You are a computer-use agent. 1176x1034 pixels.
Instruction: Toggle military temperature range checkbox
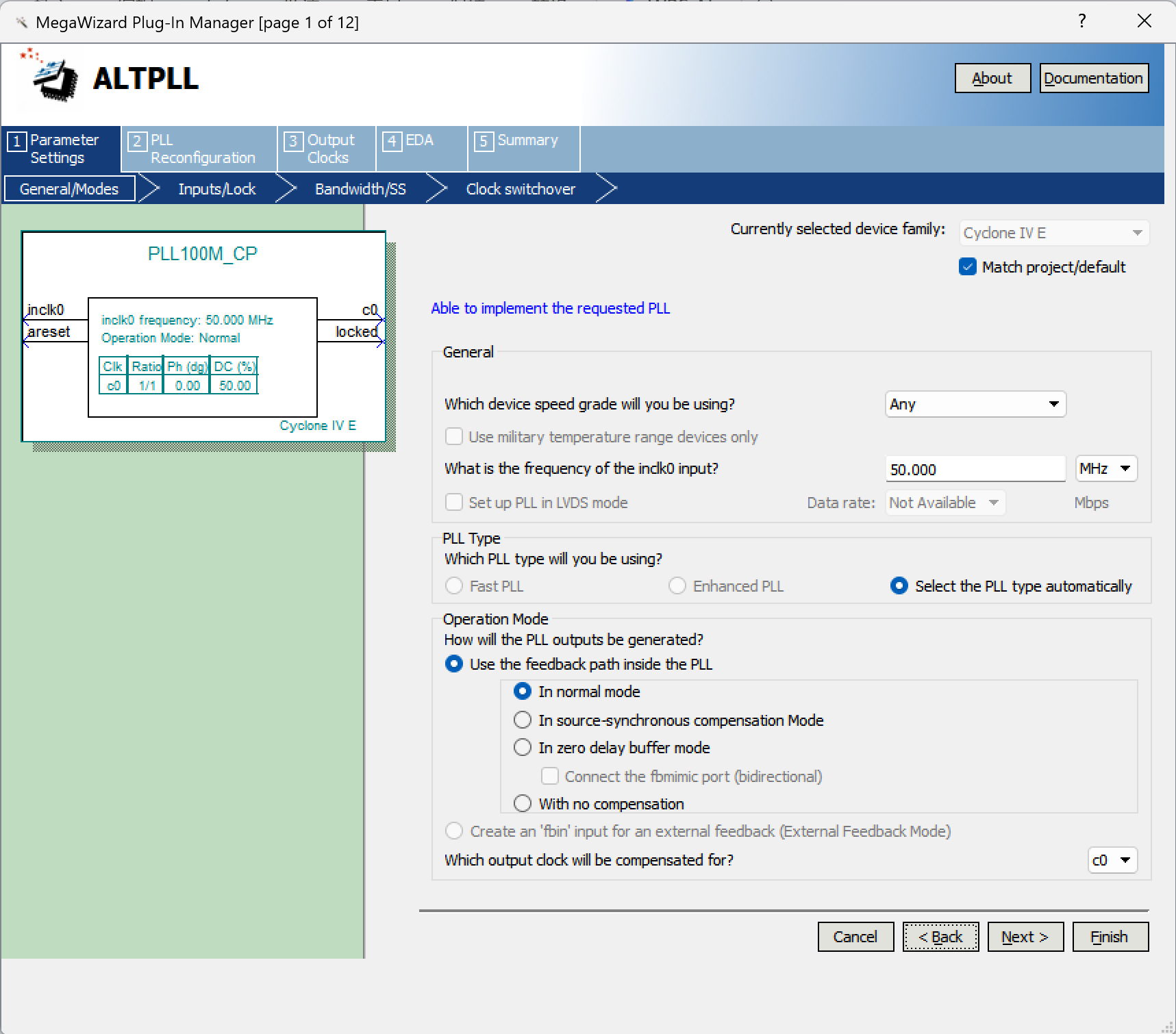[x=453, y=437]
